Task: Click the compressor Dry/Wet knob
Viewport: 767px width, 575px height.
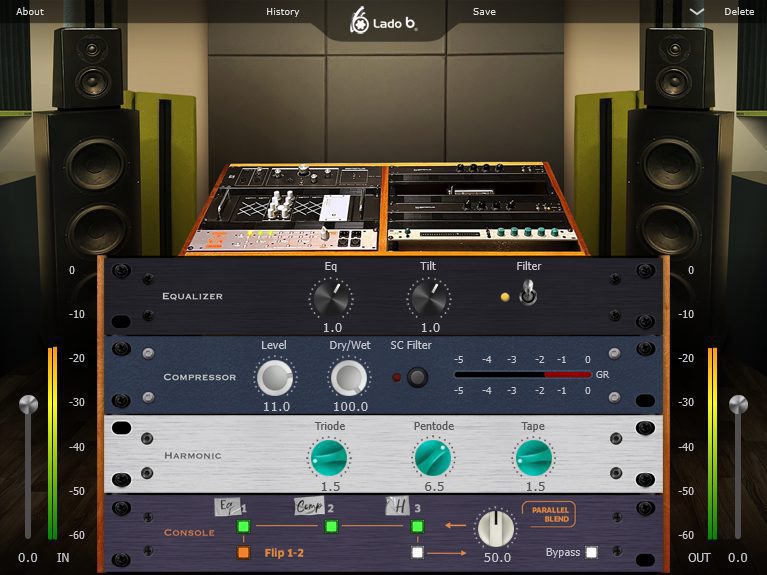Action: [x=348, y=377]
